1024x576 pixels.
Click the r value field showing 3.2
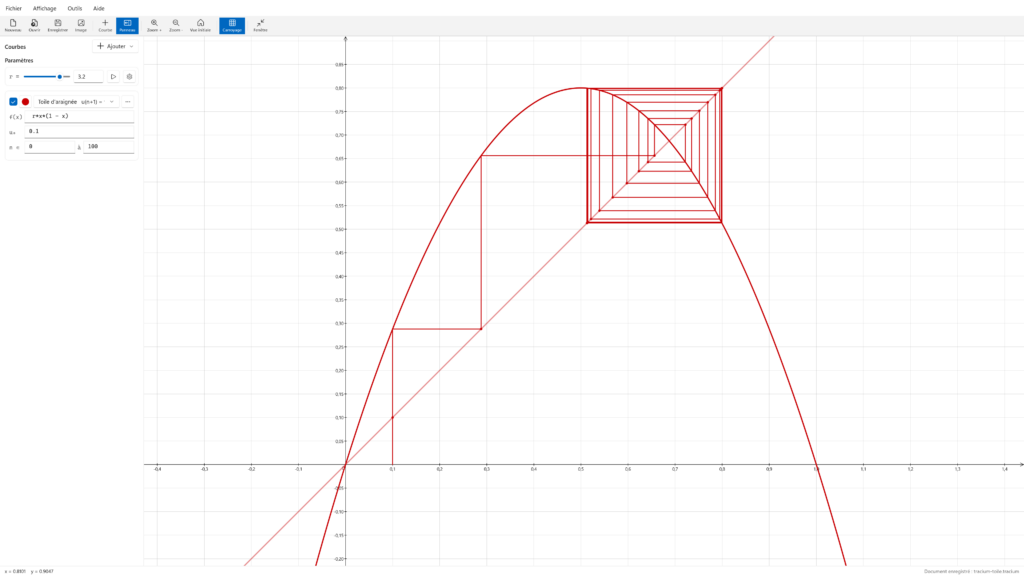88,77
